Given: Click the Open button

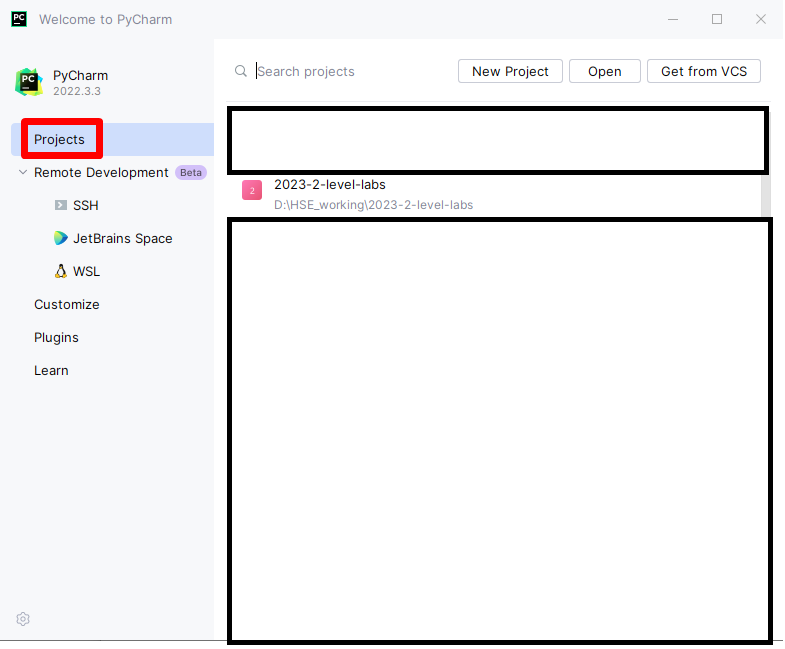Looking at the screenshot, I should [x=605, y=71].
